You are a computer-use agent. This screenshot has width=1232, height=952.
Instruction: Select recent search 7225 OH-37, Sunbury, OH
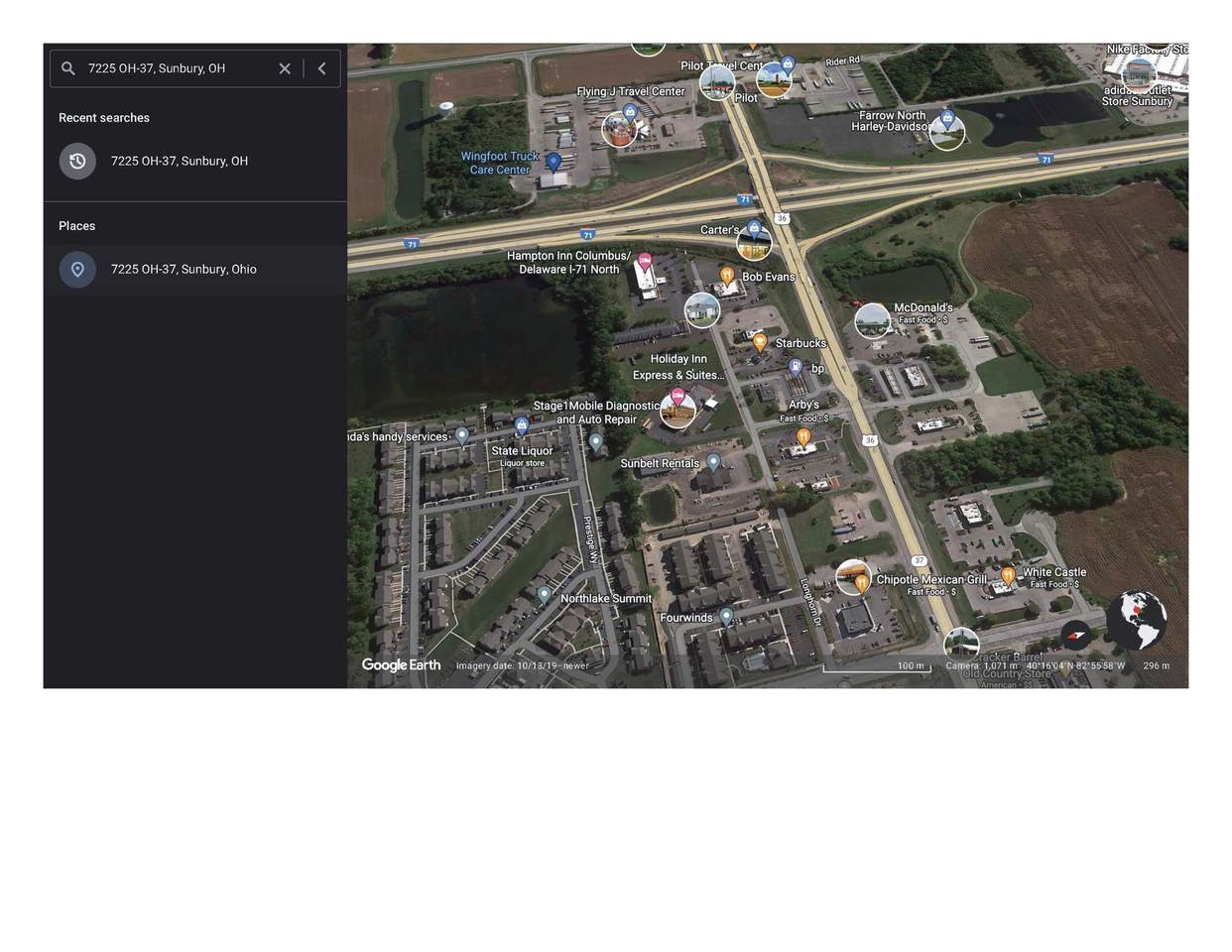[x=194, y=161]
